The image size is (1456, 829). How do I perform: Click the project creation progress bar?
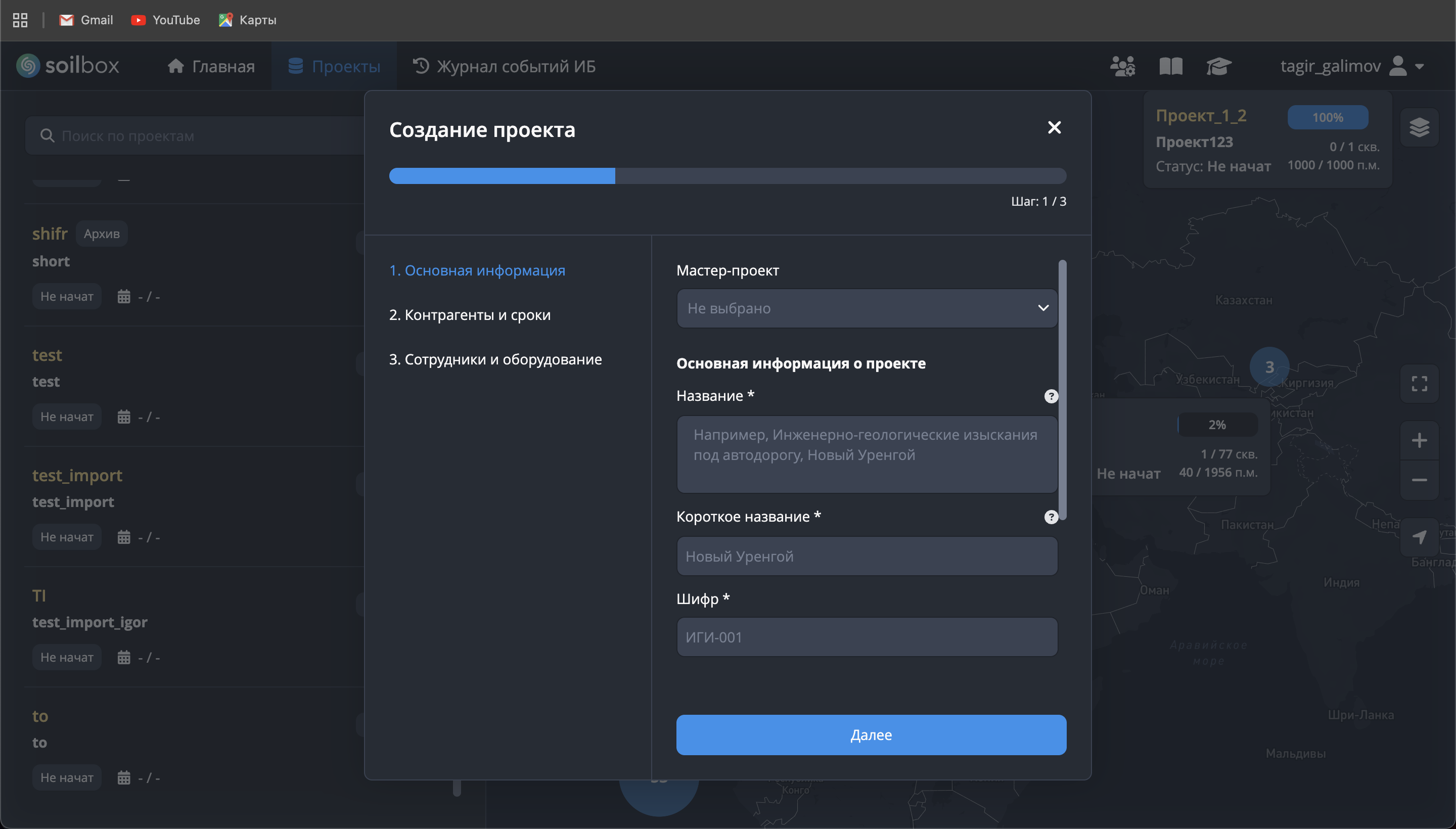727,175
